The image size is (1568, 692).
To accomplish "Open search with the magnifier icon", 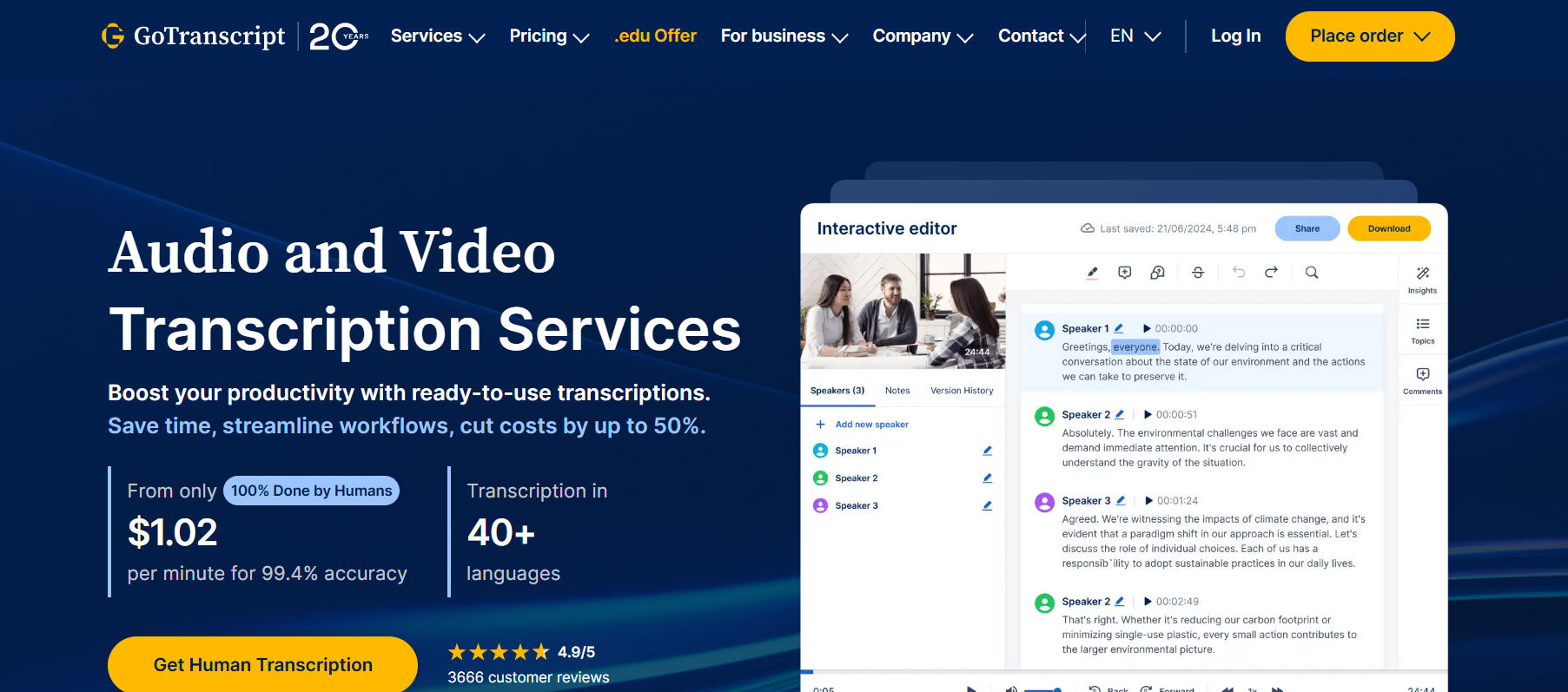I will pyautogui.click(x=1312, y=273).
